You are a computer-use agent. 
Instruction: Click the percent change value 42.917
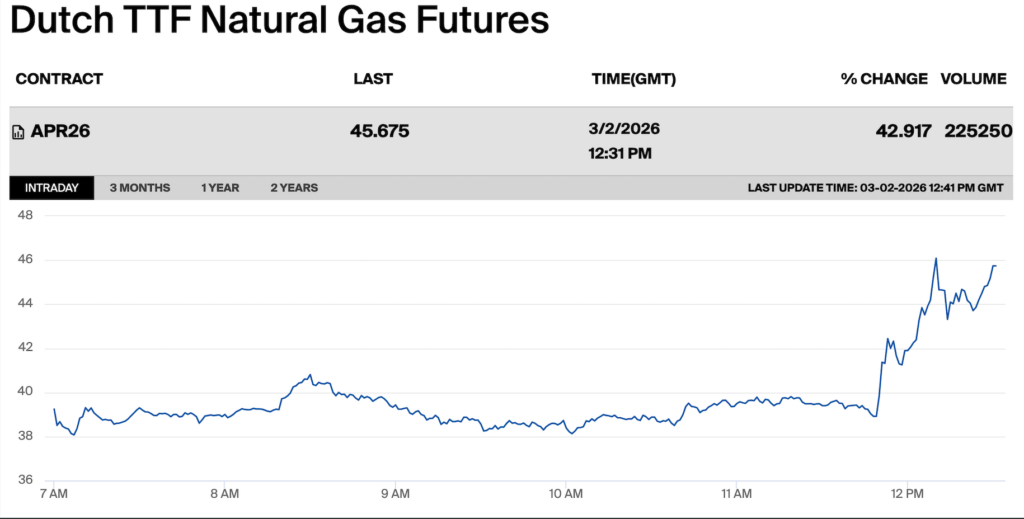pyautogui.click(x=902, y=131)
